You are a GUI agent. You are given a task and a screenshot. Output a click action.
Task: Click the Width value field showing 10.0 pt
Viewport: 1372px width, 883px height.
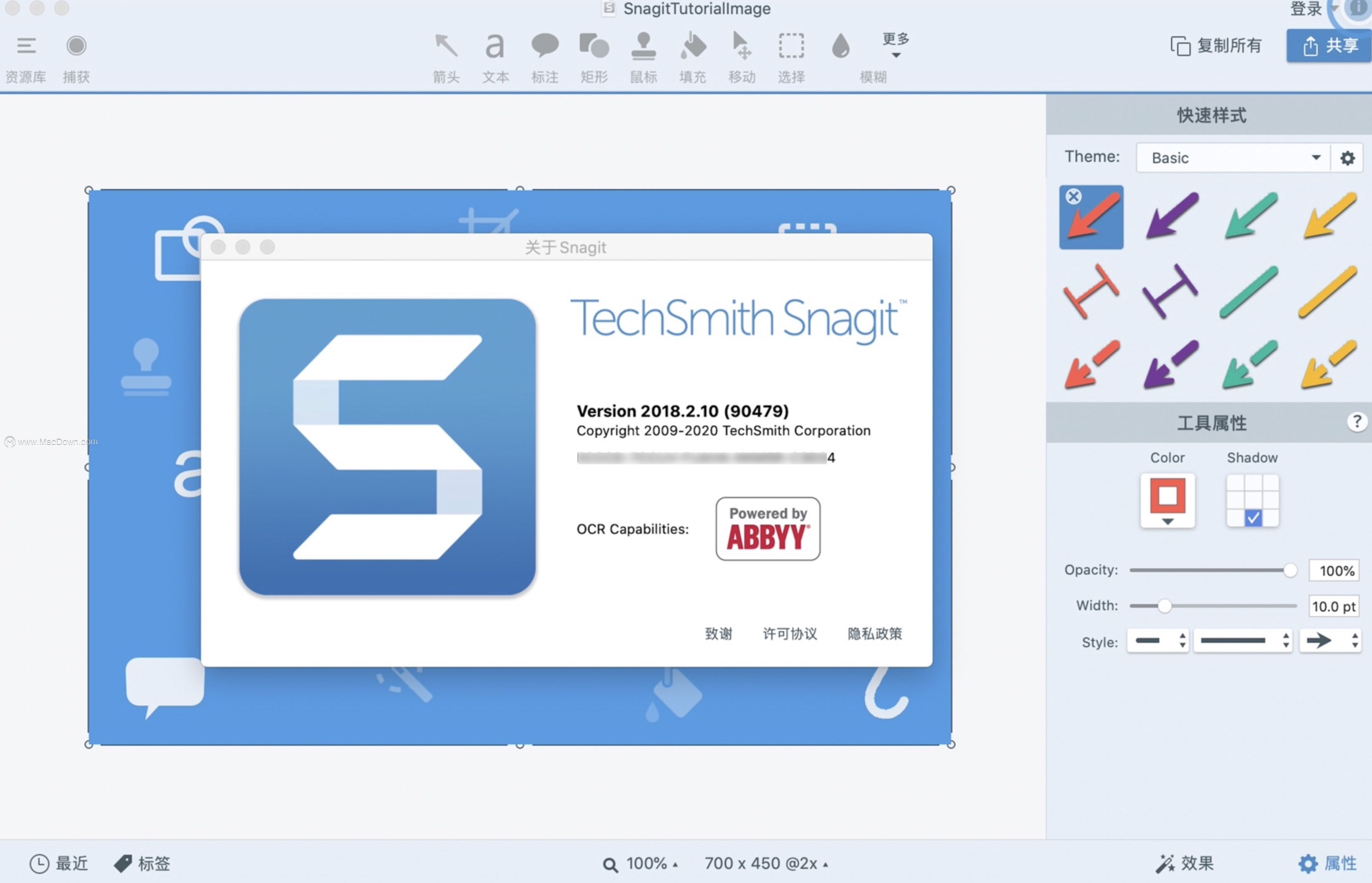(x=1334, y=605)
